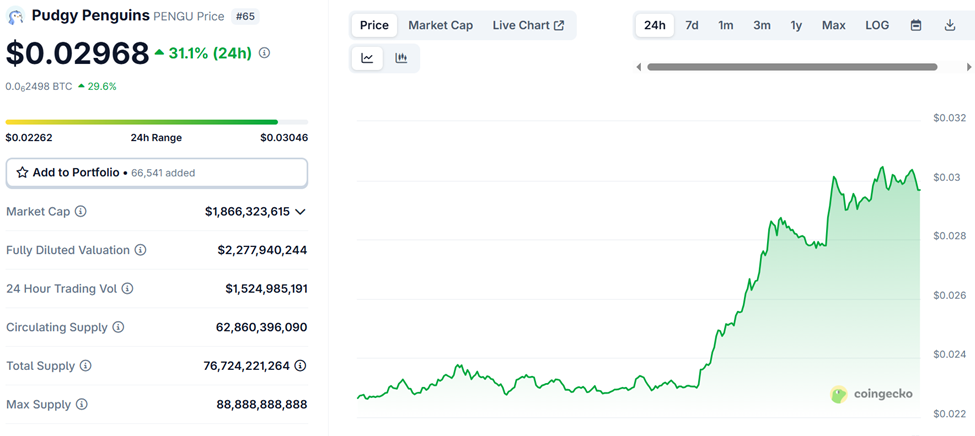Viewport: 975px width, 436px height.
Task: Click the 76,724,221,264 total supply value
Action: pos(247,366)
